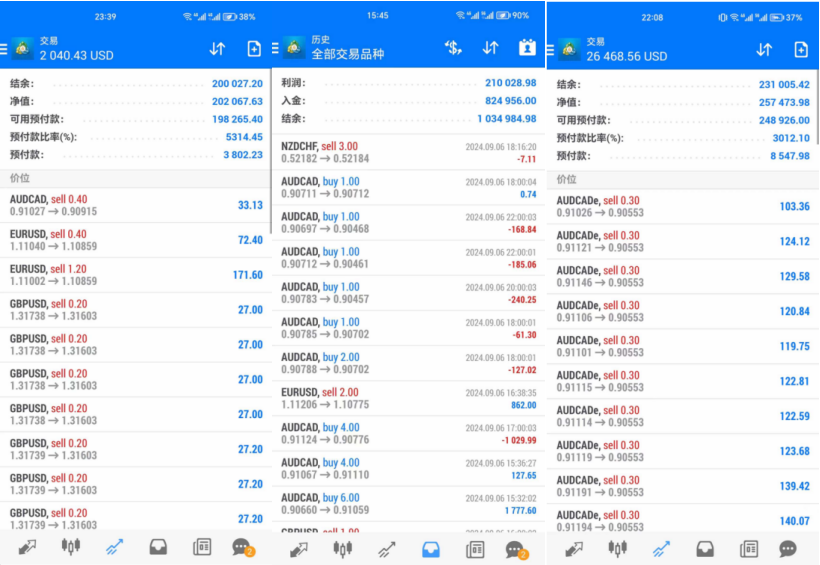The width and height of the screenshot is (820, 565).
Task: Tap sort arrows icon on history screen
Action: [x=491, y=48]
